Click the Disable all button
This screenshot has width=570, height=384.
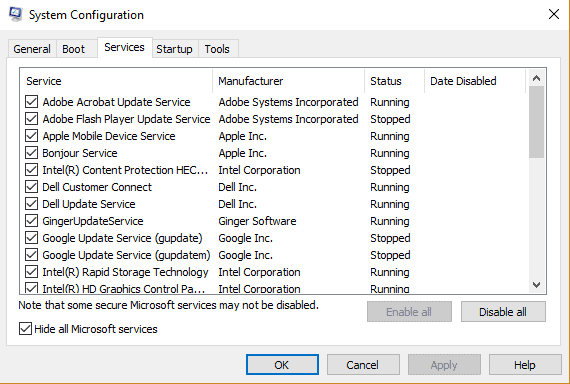tap(503, 312)
